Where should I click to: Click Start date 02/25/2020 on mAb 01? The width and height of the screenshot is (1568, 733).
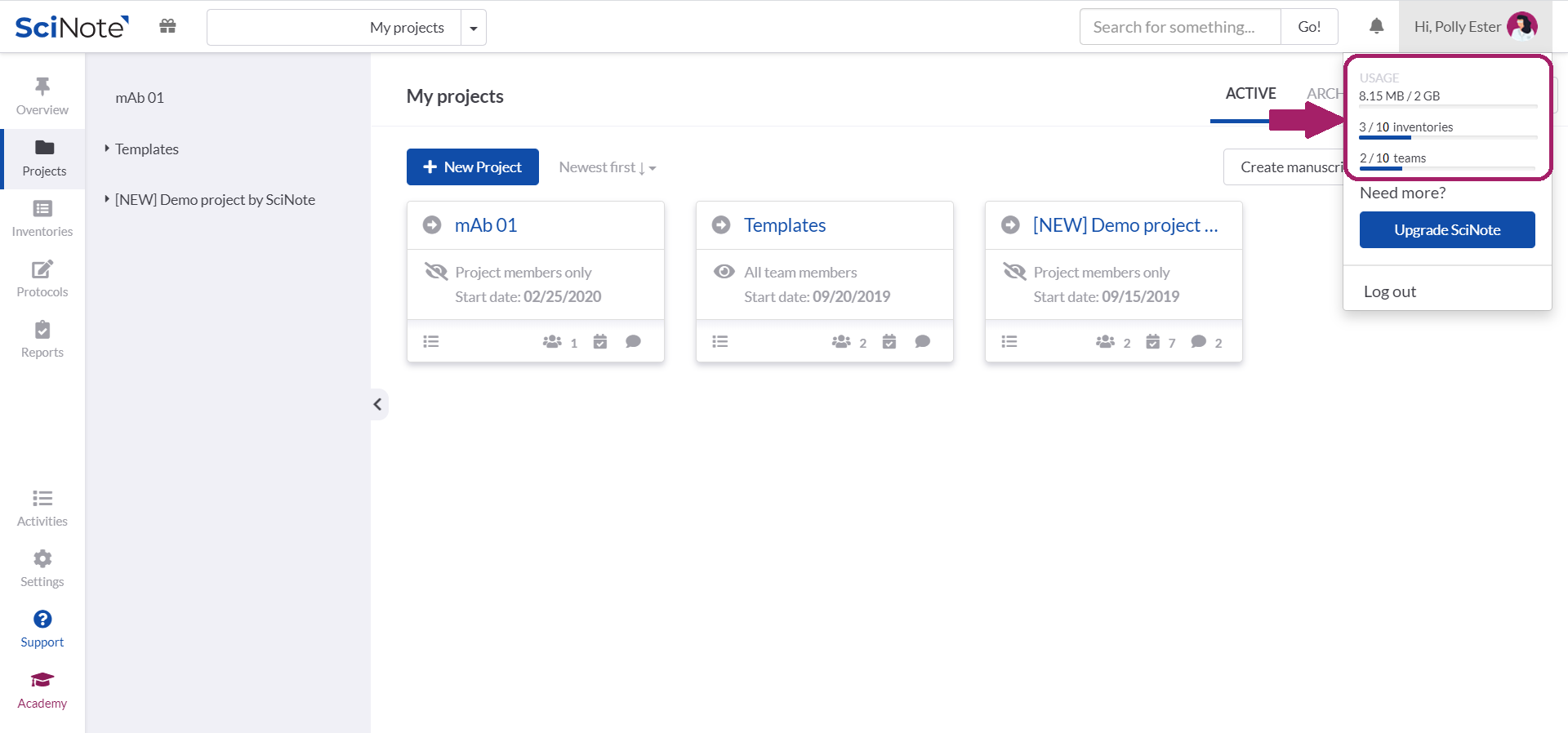[528, 296]
